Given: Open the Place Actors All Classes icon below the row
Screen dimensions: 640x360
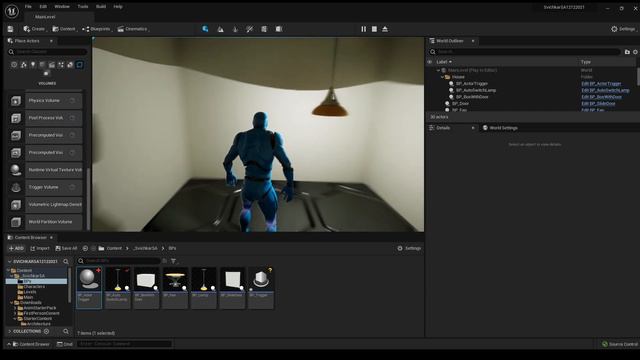Looking at the screenshot, I should tap(46, 73).
